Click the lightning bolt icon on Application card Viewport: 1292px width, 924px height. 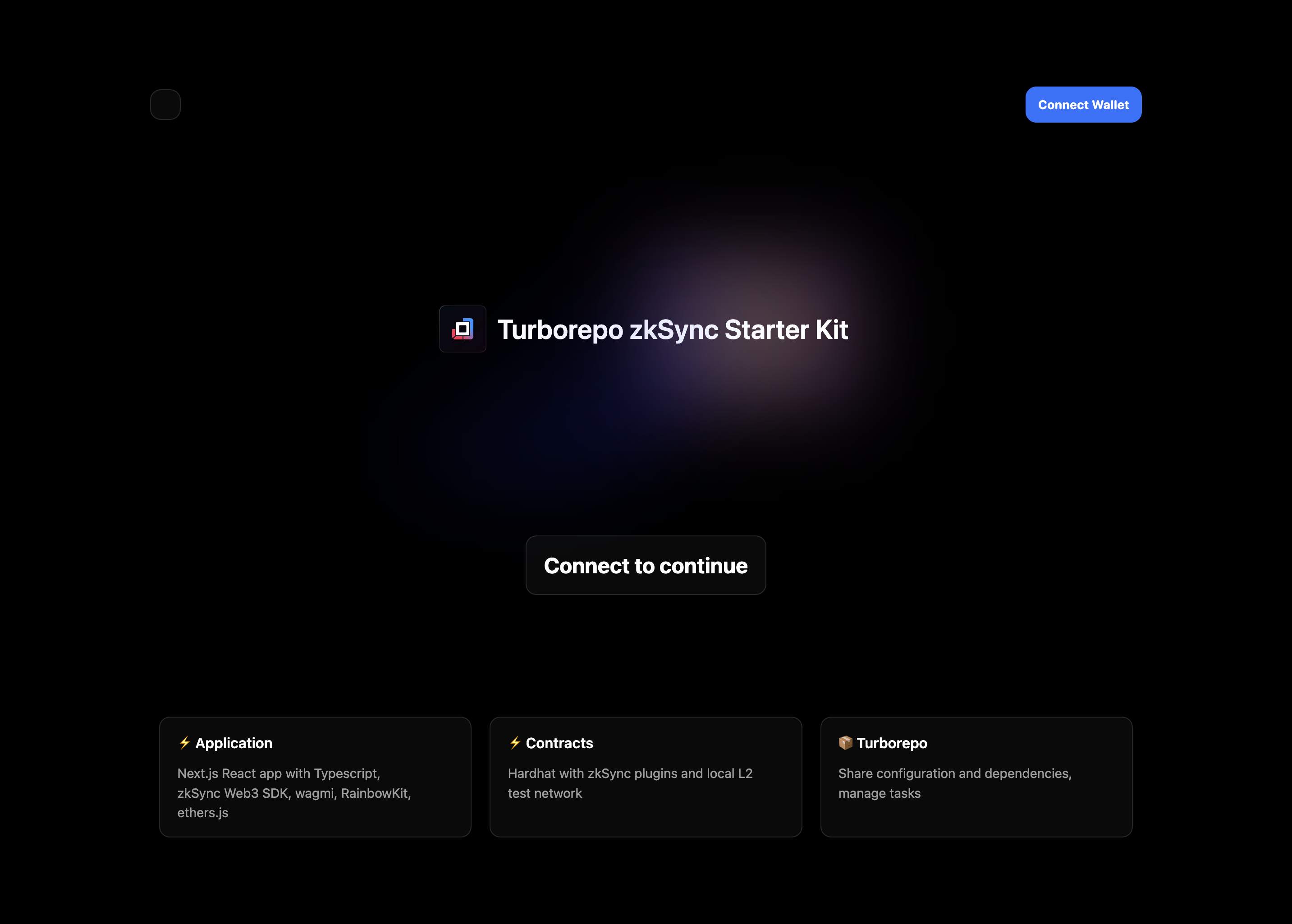pyautogui.click(x=184, y=742)
